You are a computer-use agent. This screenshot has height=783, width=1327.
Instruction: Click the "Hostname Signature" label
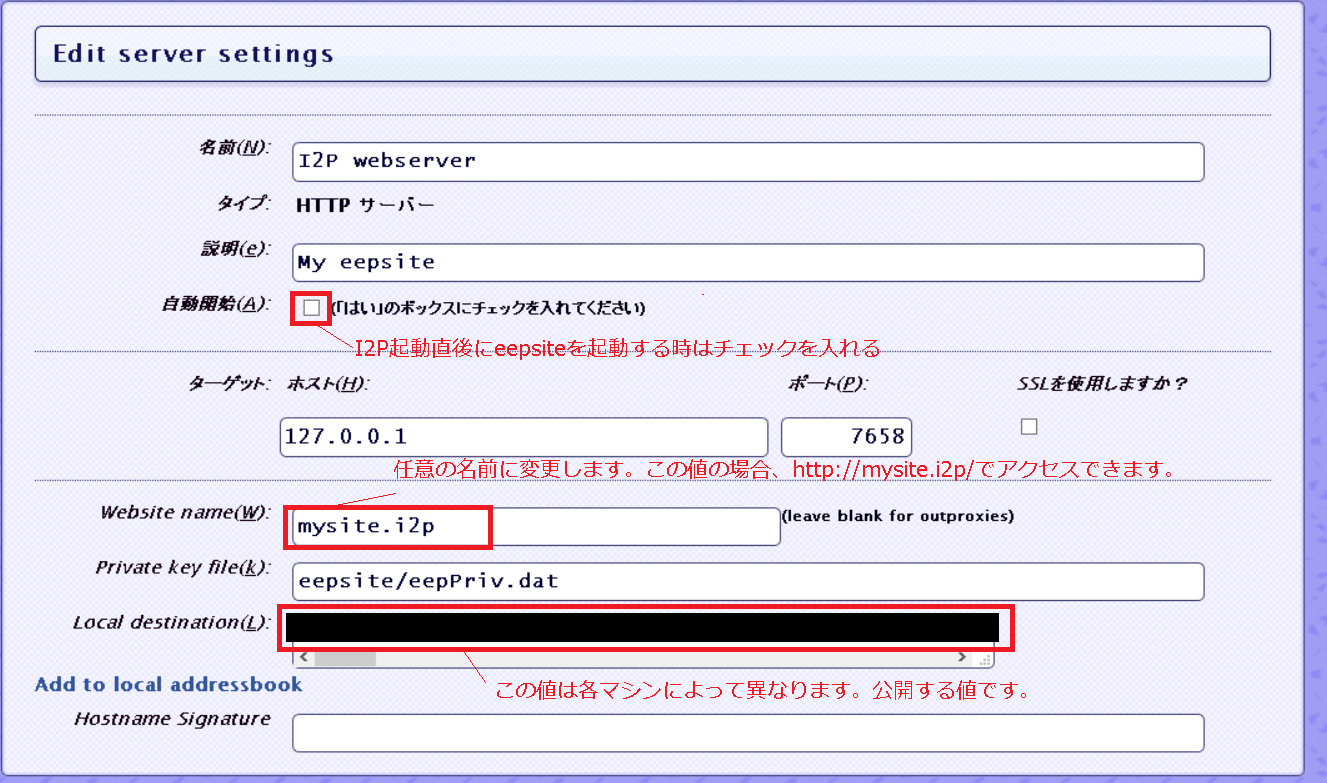[x=173, y=719]
